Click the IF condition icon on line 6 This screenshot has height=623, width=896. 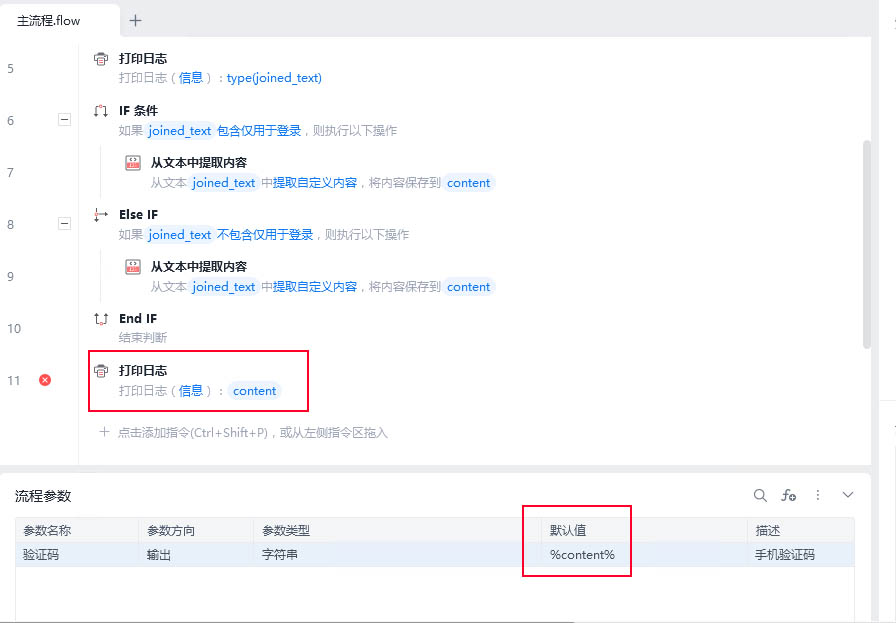tap(101, 111)
